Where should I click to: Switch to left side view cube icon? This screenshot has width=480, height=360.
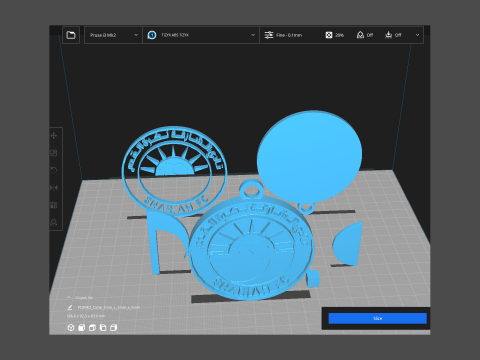pos(103,328)
